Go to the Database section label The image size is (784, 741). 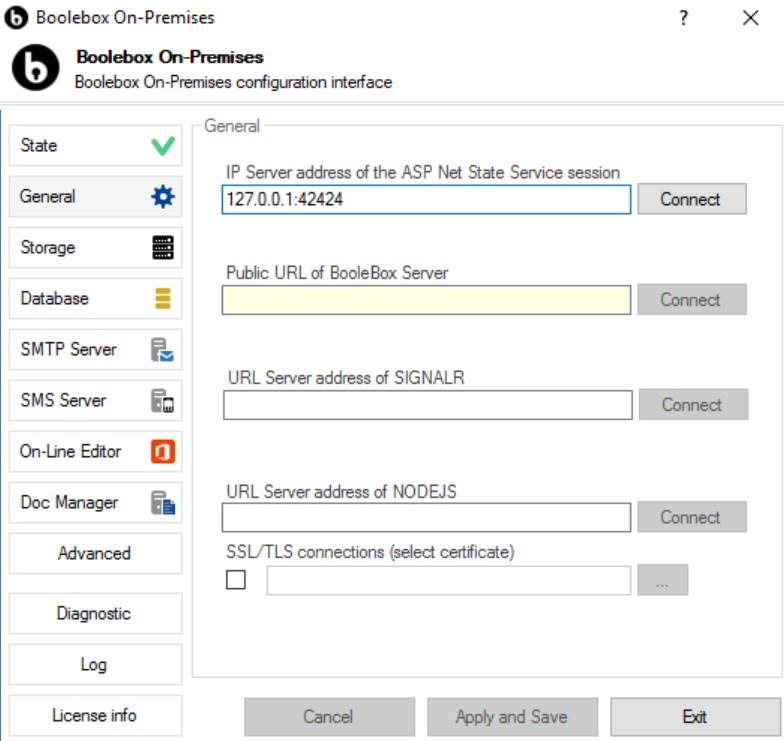point(54,298)
